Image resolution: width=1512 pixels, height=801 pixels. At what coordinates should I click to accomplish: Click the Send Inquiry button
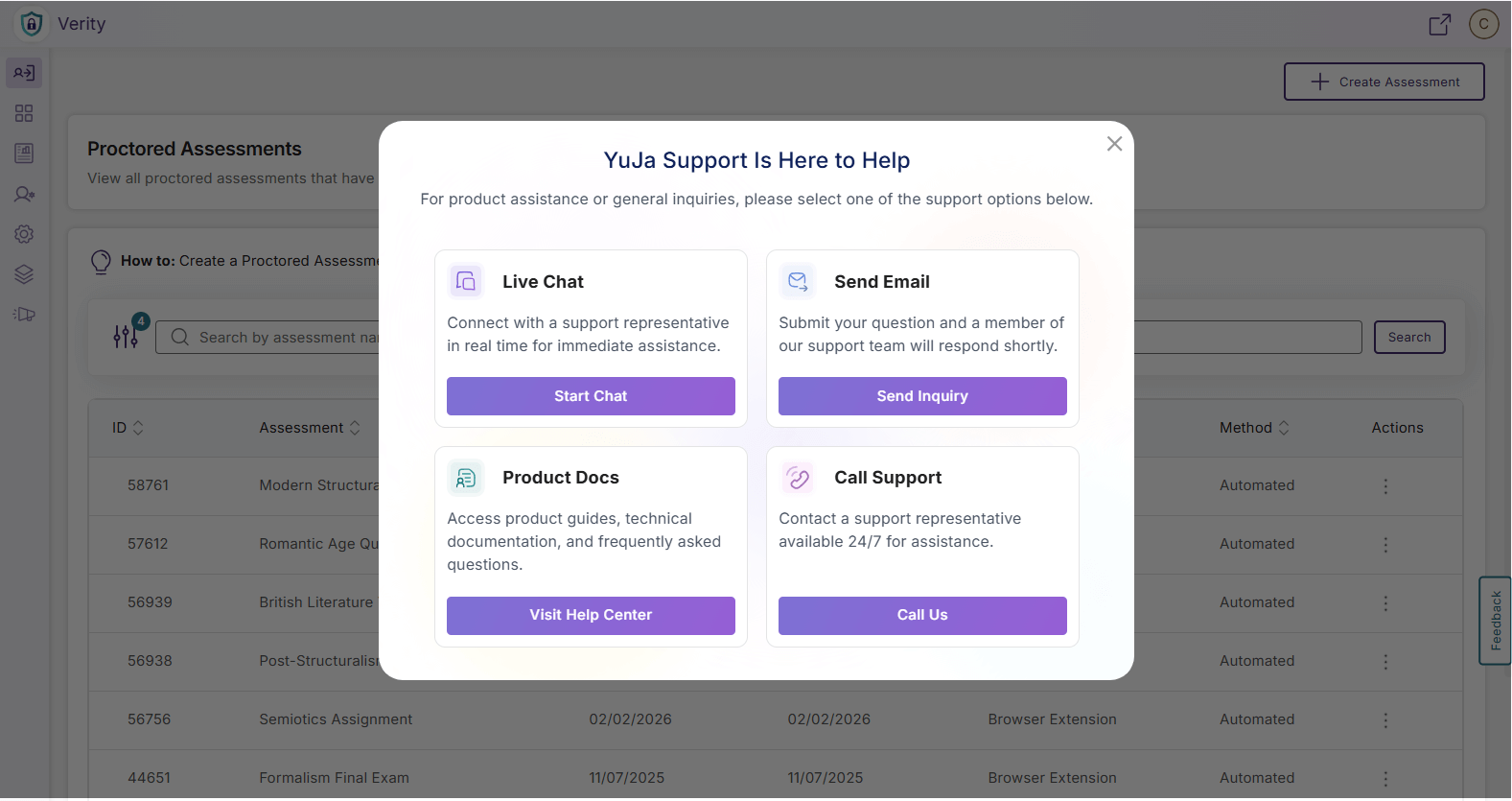coord(922,396)
